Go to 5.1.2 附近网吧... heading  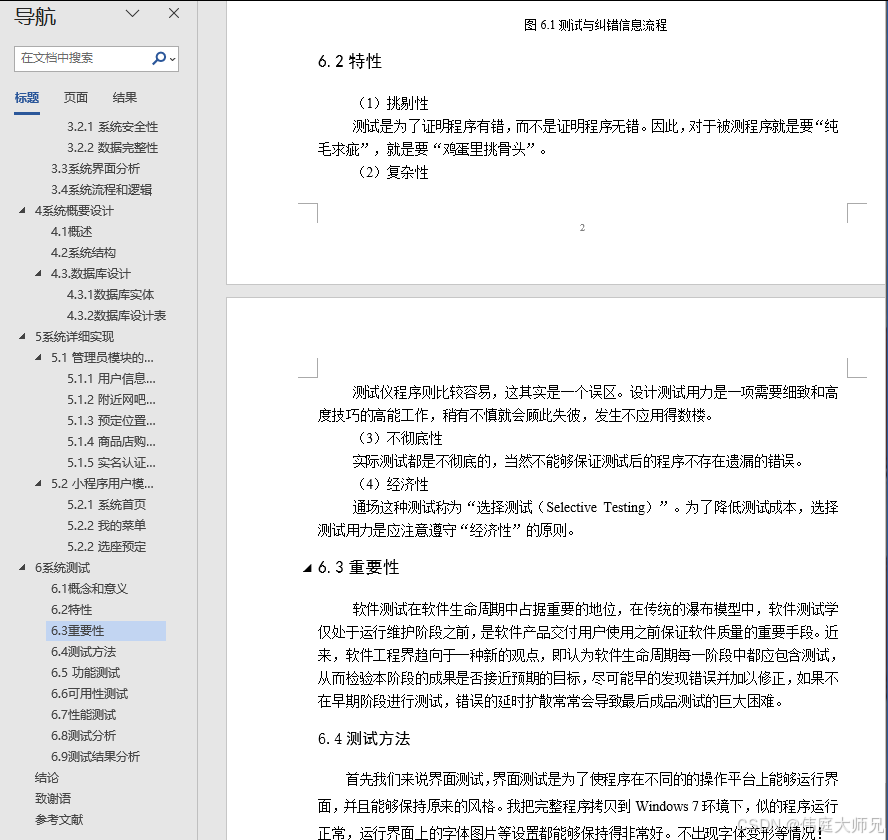(x=111, y=399)
